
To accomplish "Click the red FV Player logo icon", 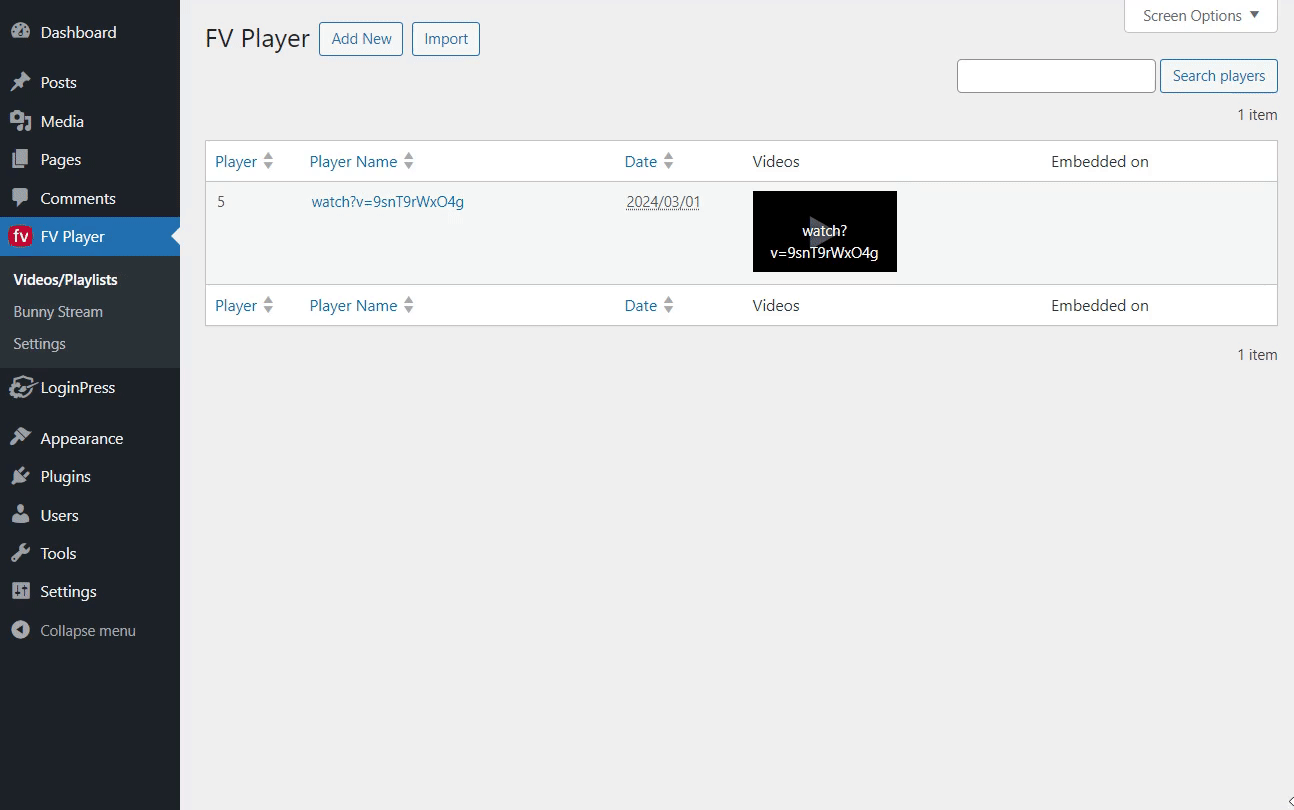I will coord(20,236).
